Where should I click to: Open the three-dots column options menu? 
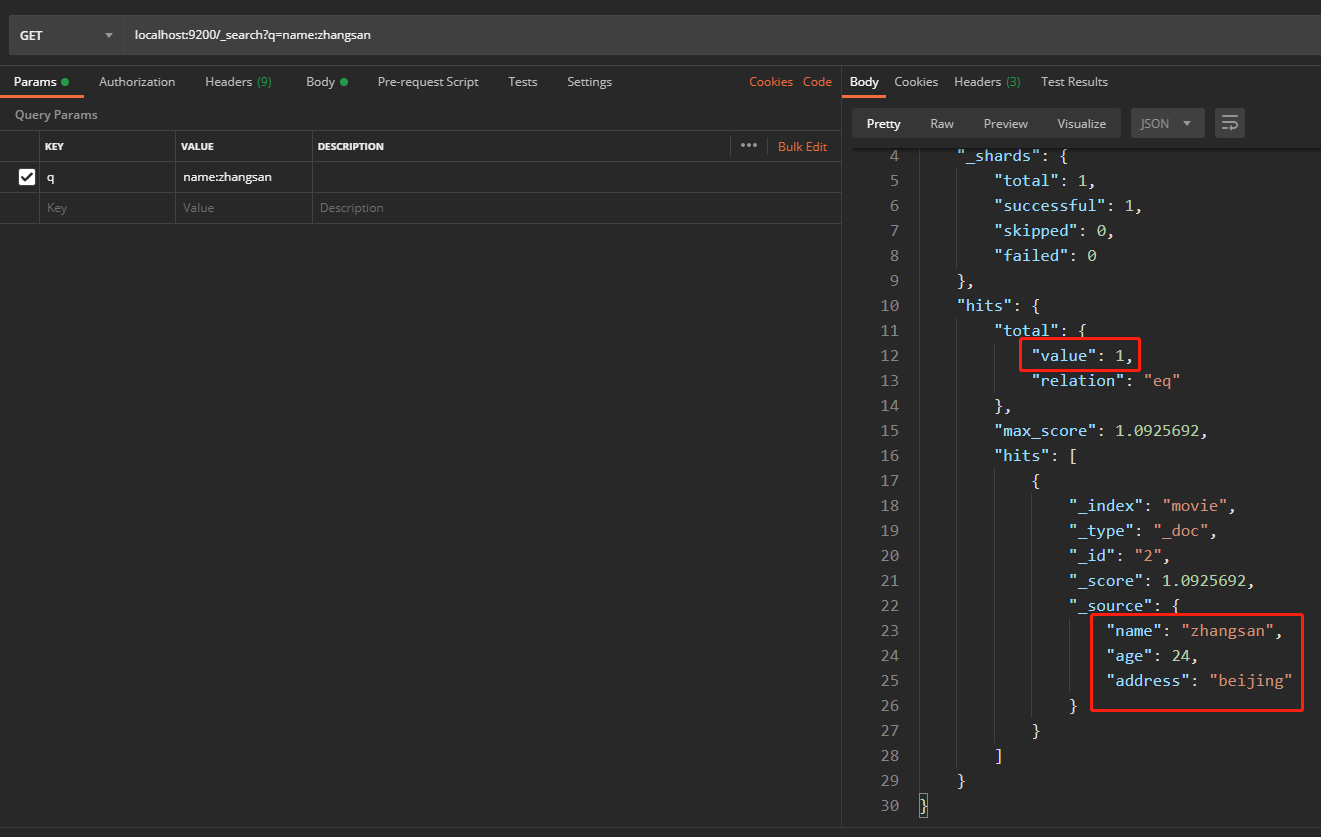click(x=749, y=146)
